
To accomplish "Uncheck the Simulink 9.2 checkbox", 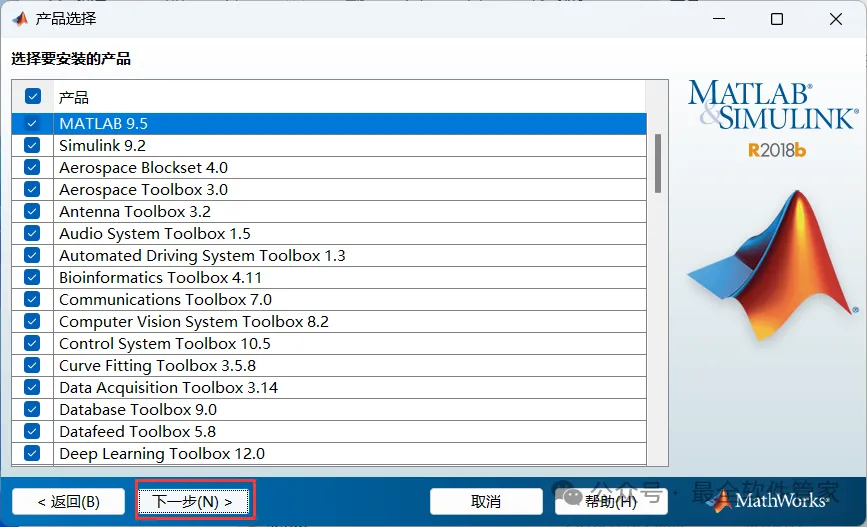I will [32, 145].
